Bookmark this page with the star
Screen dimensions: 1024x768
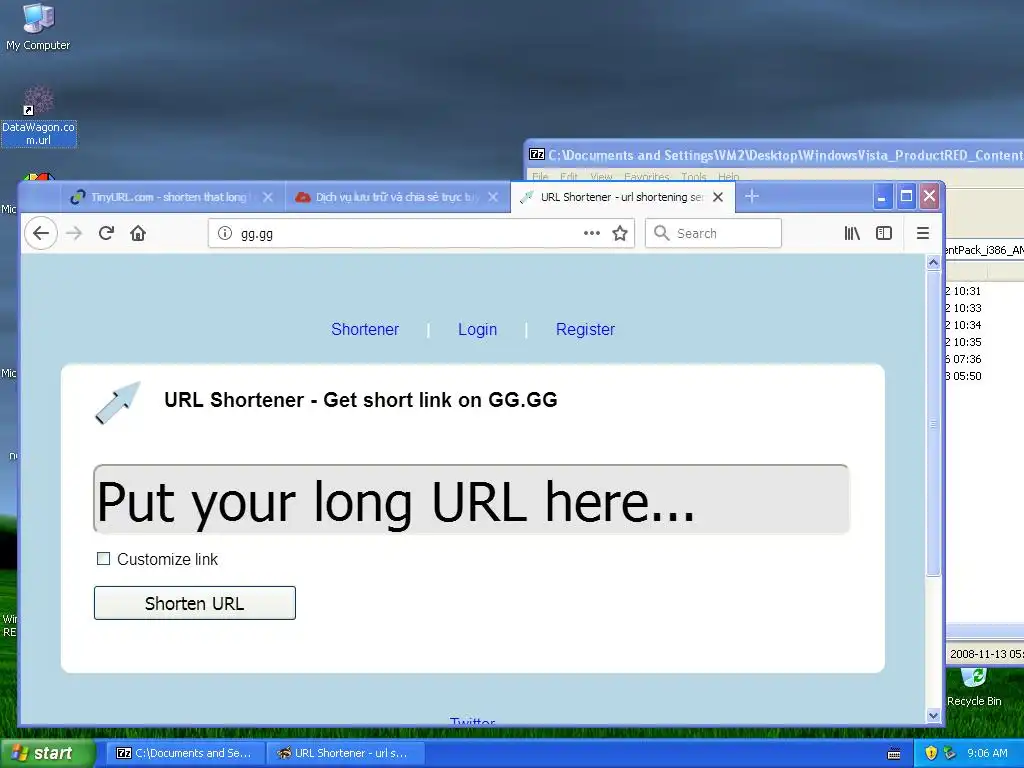(x=620, y=233)
